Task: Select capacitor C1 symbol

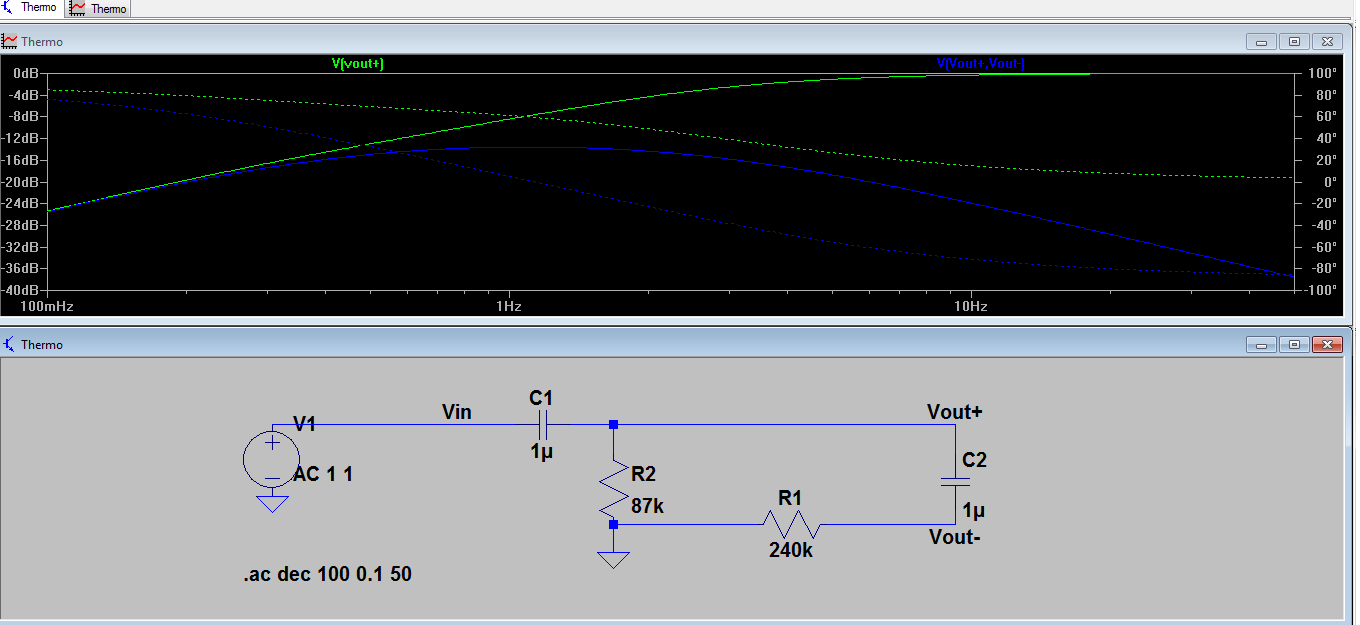Action: 541,424
